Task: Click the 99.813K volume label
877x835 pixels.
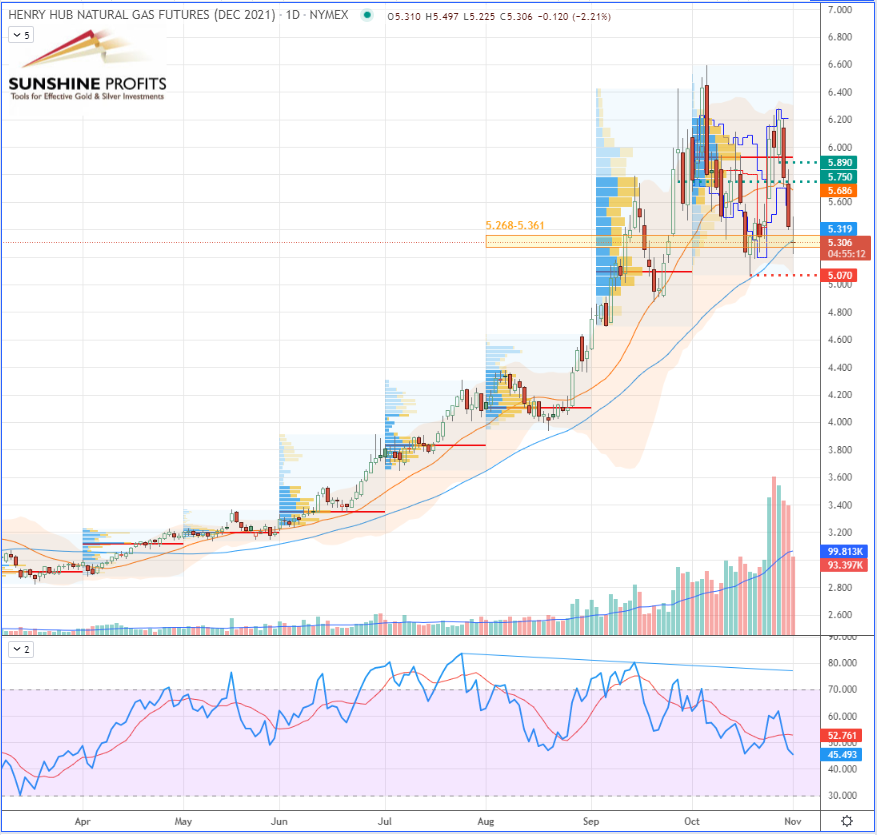Action: coord(845,551)
